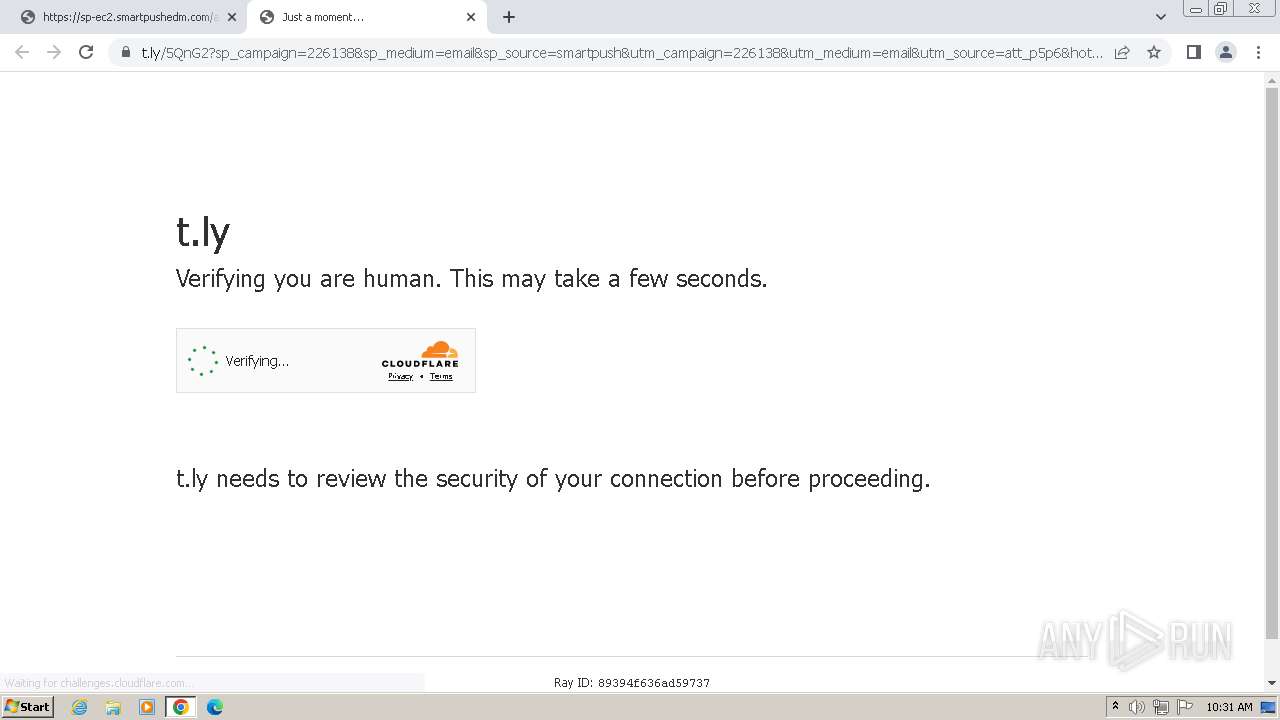Viewport: 1280px width, 720px height.
Task: Show hidden system tray icons arrow
Action: 1115,707
